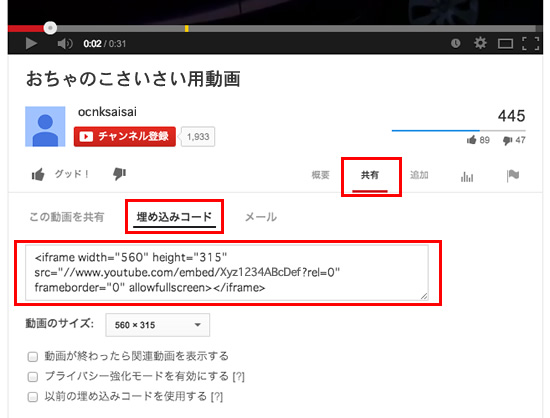
Task: Click the チャンネル登録 subscribe button
Action: pos(125,136)
